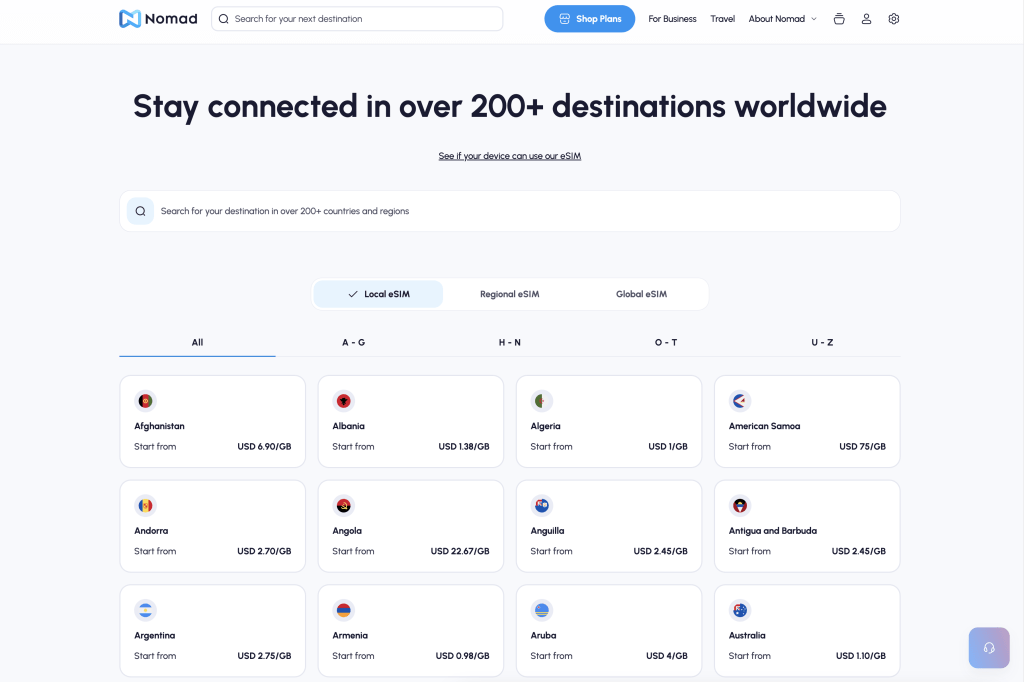Open the shopping cart icon
The image size is (1024, 682).
[839, 19]
